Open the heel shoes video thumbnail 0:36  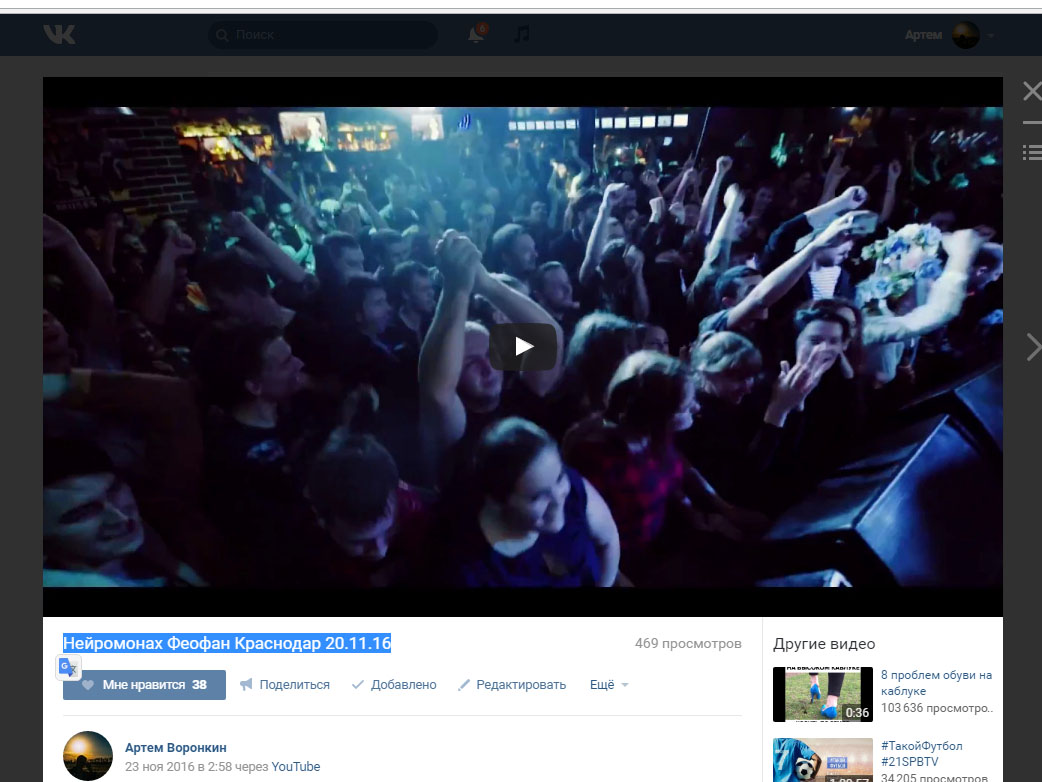click(x=823, y=694)
